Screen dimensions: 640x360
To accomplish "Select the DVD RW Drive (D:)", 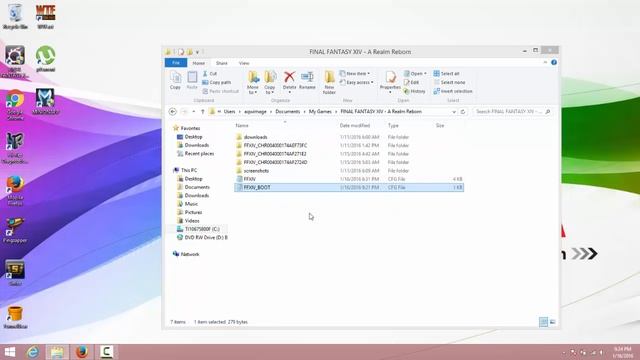I will click(206, 237).
